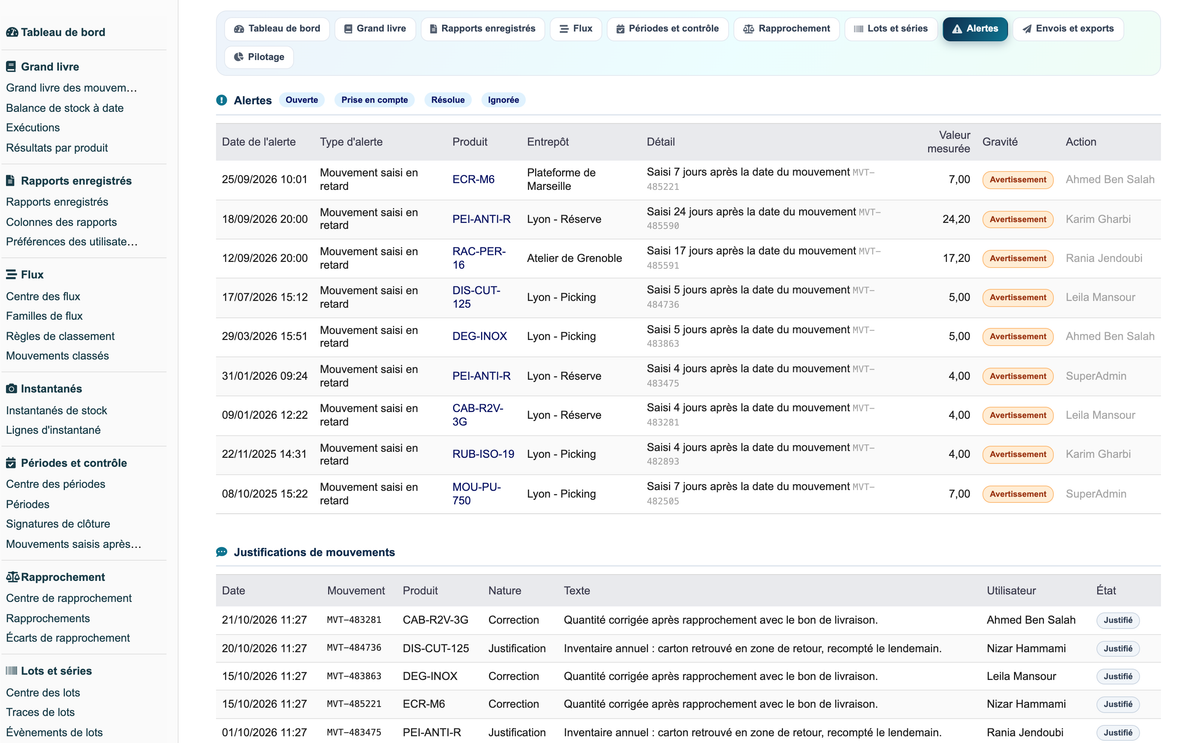Open Signatures de clôture sidebar link
Viewport: 1200px width, 743px height.
point(58,524)
